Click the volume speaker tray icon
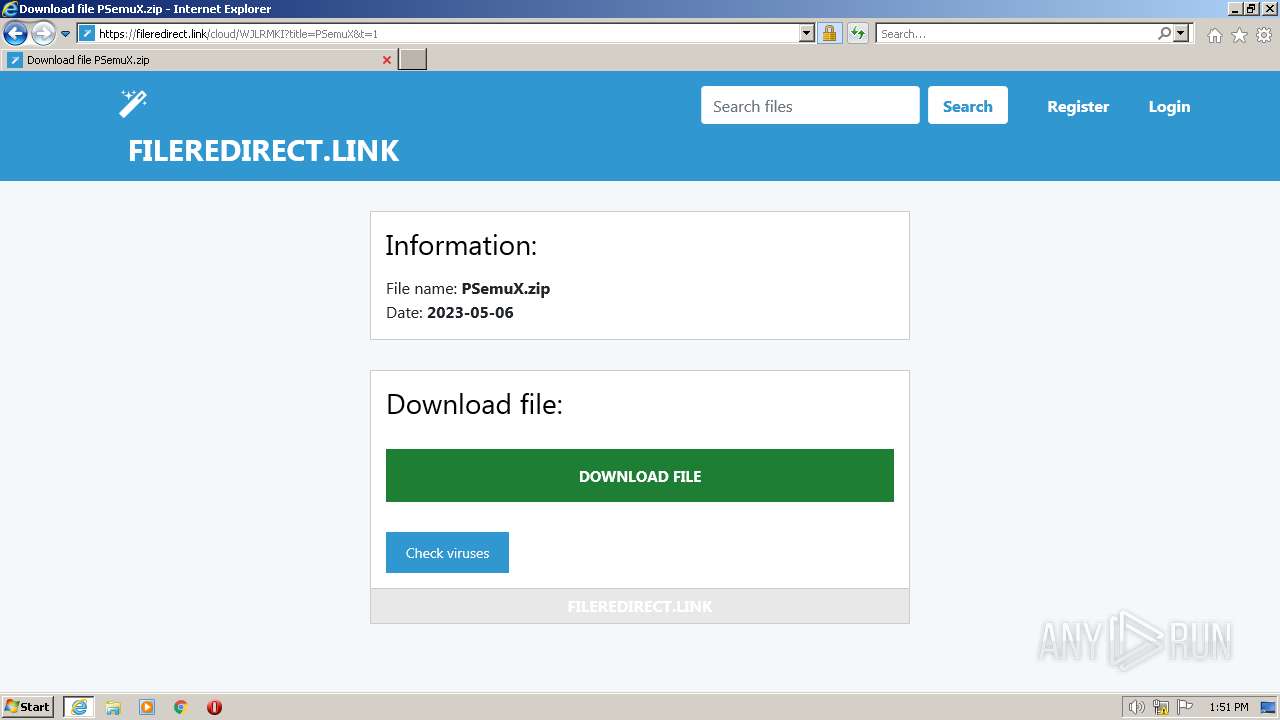This screenshot has height=720, width=1280. click(1136, 707)
